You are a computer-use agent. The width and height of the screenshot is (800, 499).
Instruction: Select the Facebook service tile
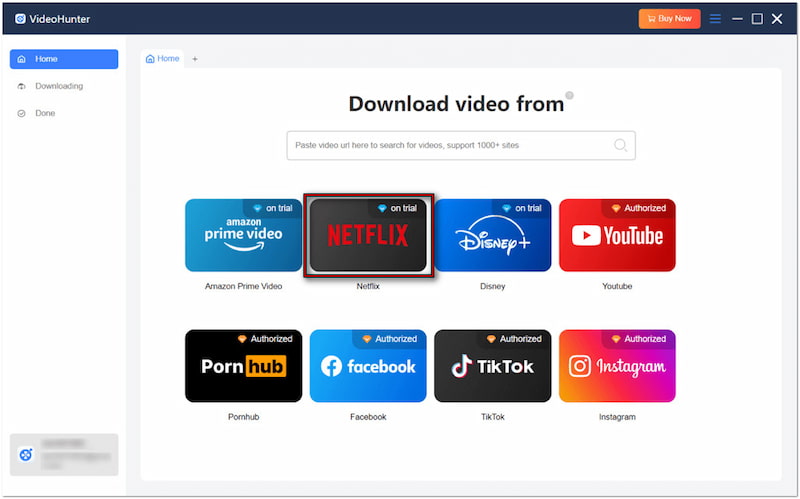coord(368,366)
